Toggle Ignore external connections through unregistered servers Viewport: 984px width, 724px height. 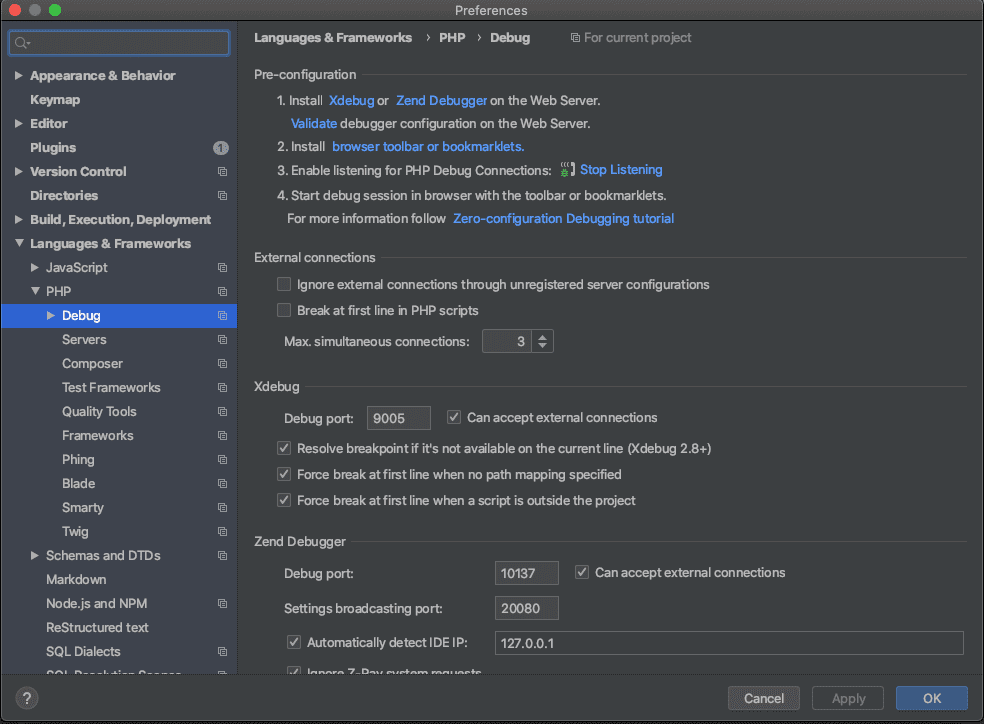(284, 285)
